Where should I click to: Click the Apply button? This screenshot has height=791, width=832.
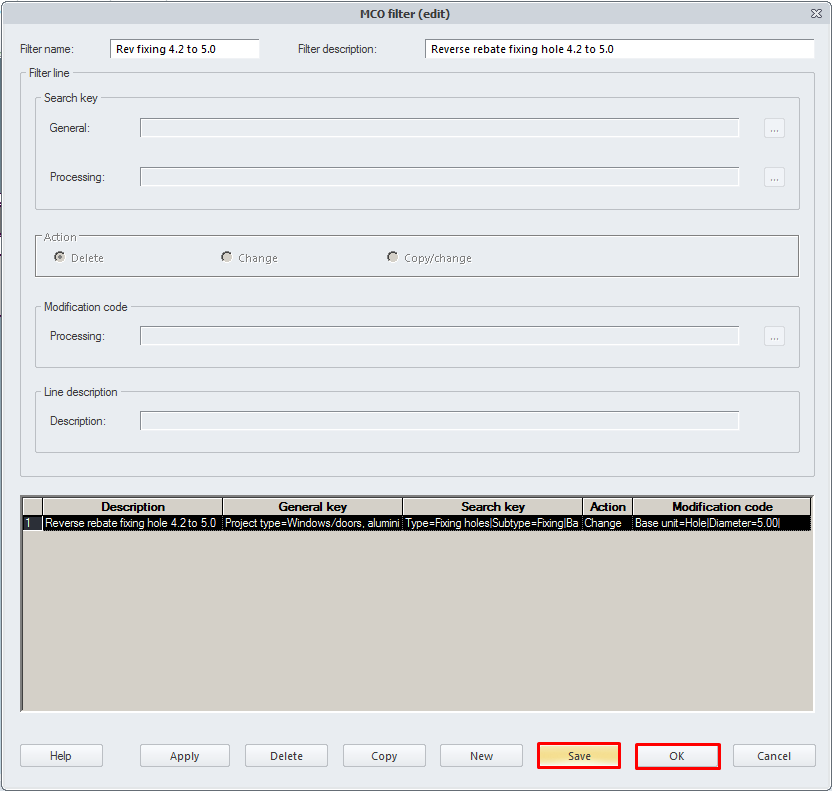pos(184,756)
